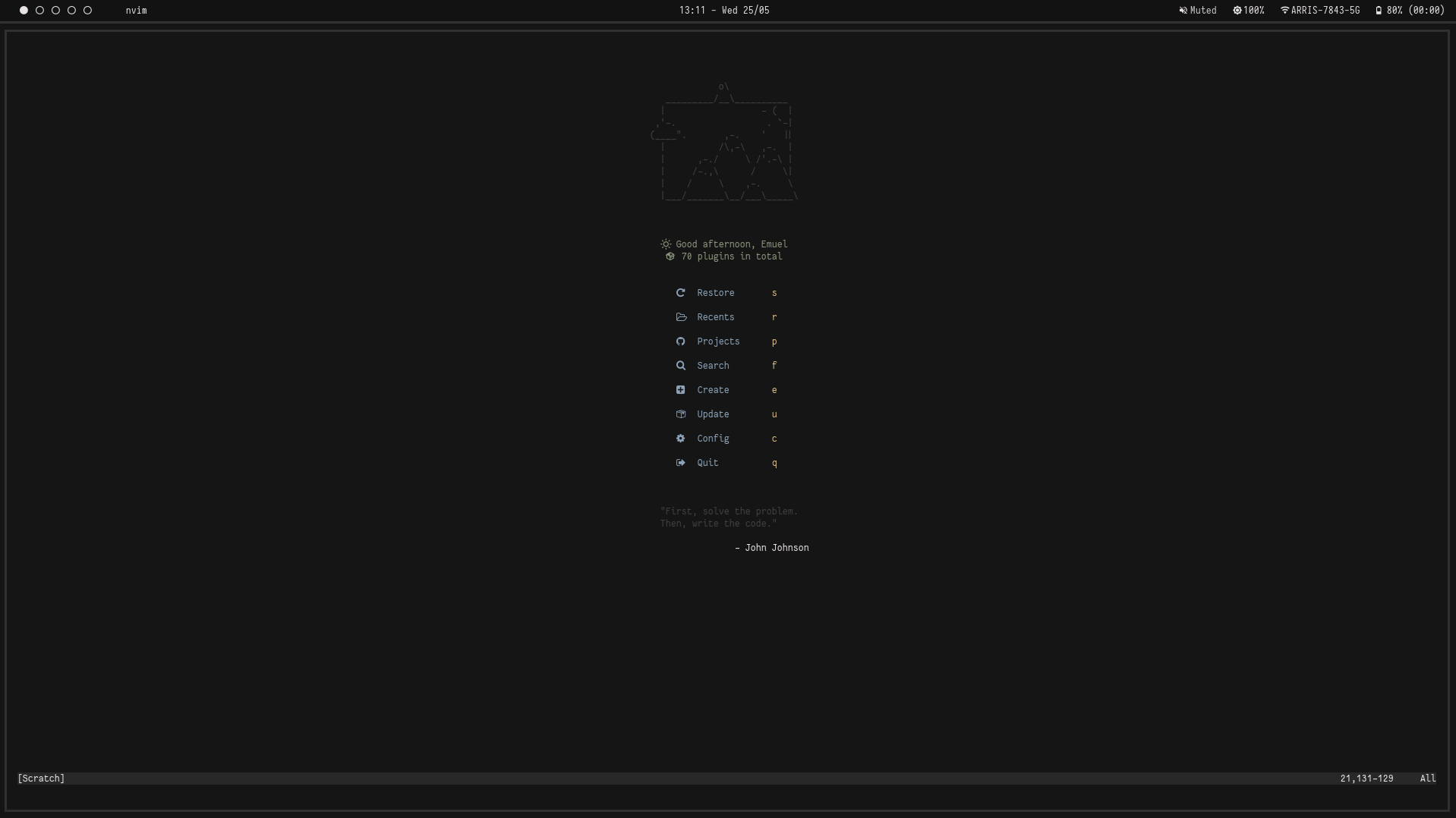Open the Config entry label

[713, 439]
